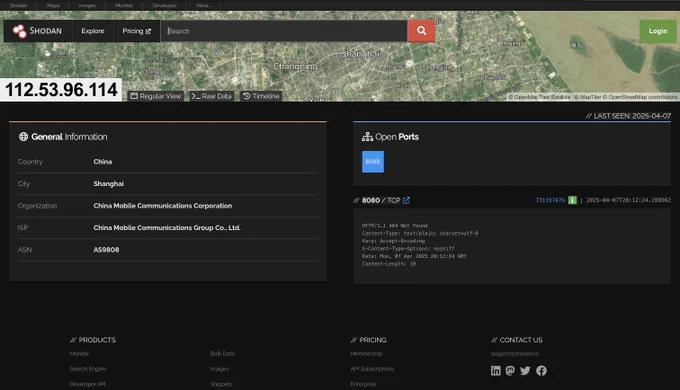The width and height of the screenshot is (680, 390).
Task: Click the Shanghai label on the map
Action: point(361,54)
